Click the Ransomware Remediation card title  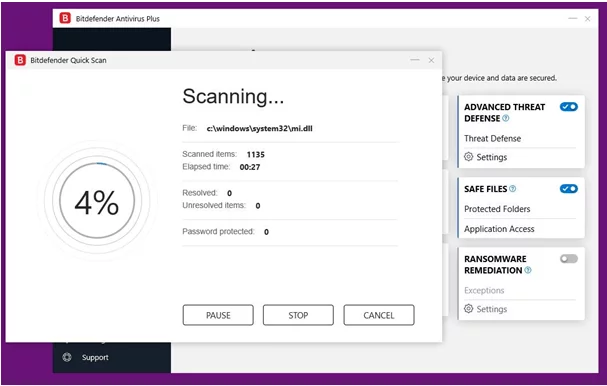click(495, 264)
